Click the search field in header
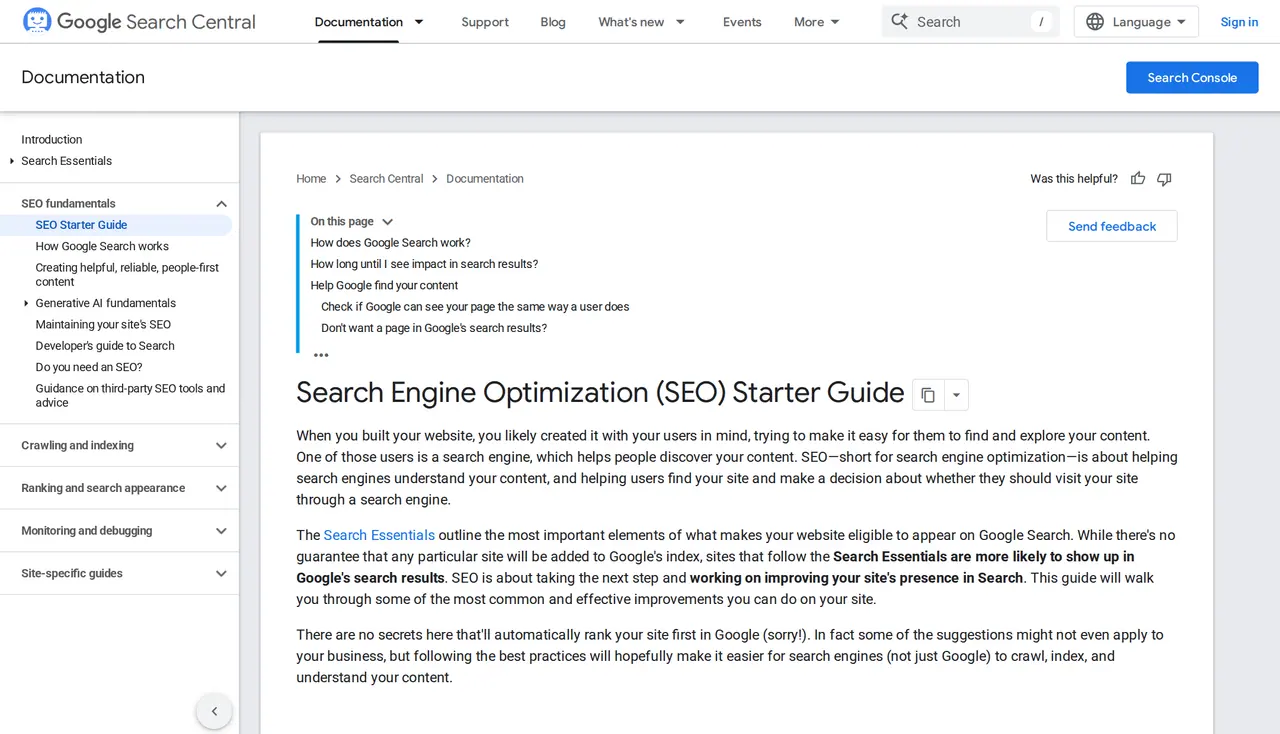 970,22
